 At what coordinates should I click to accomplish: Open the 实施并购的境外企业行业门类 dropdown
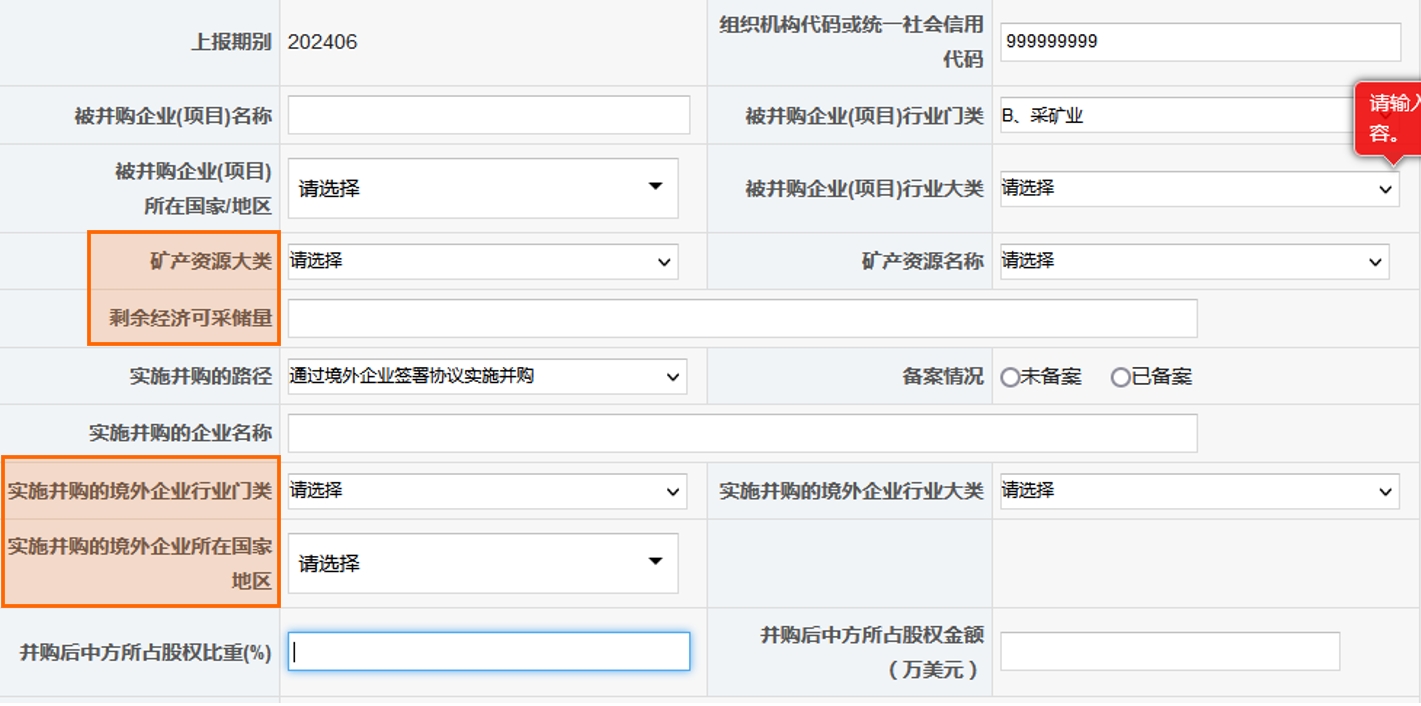pos(487,491)
